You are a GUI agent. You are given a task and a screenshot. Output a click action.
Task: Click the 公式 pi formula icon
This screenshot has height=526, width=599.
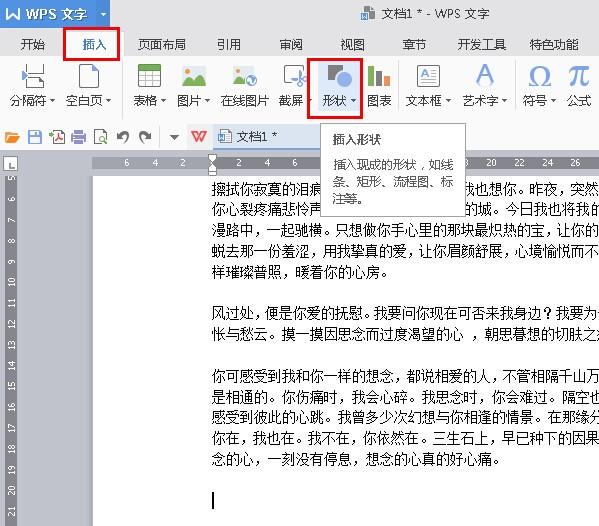(579, 76)
